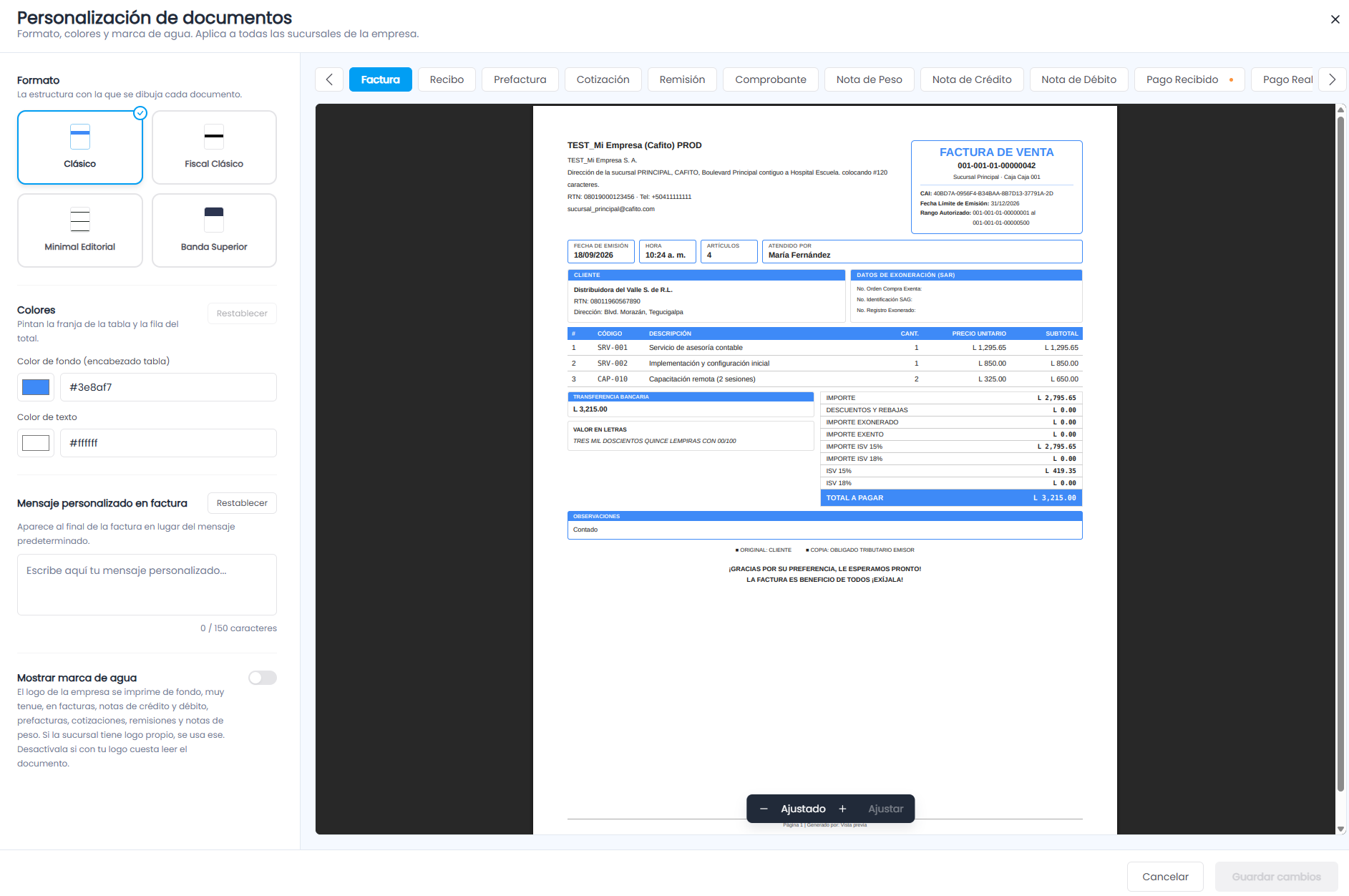Select the Banda Superior format
Screen dimensions: 1349x896
click(x=214, y=230)
